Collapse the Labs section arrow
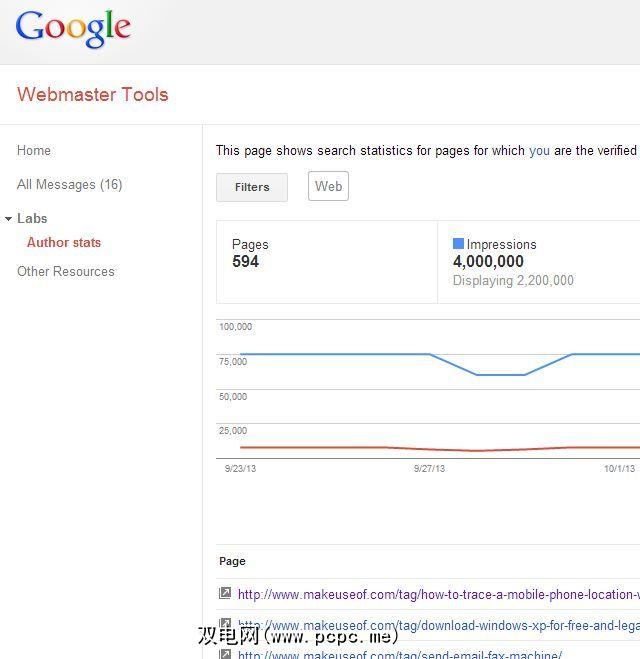The height and width of the screenshot is (659, 640). pos(9,219)
